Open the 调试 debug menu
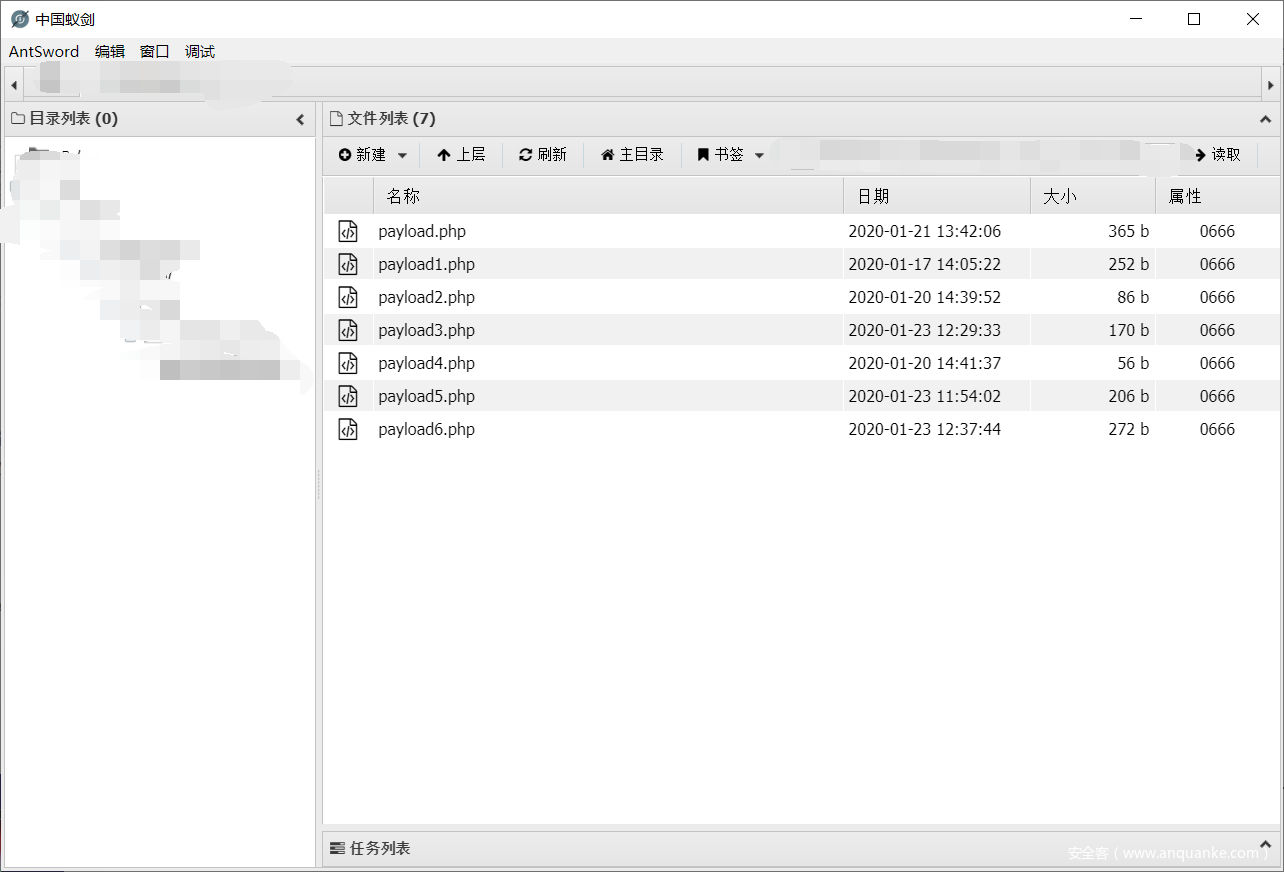1284x872 pixels. [200, 52]
